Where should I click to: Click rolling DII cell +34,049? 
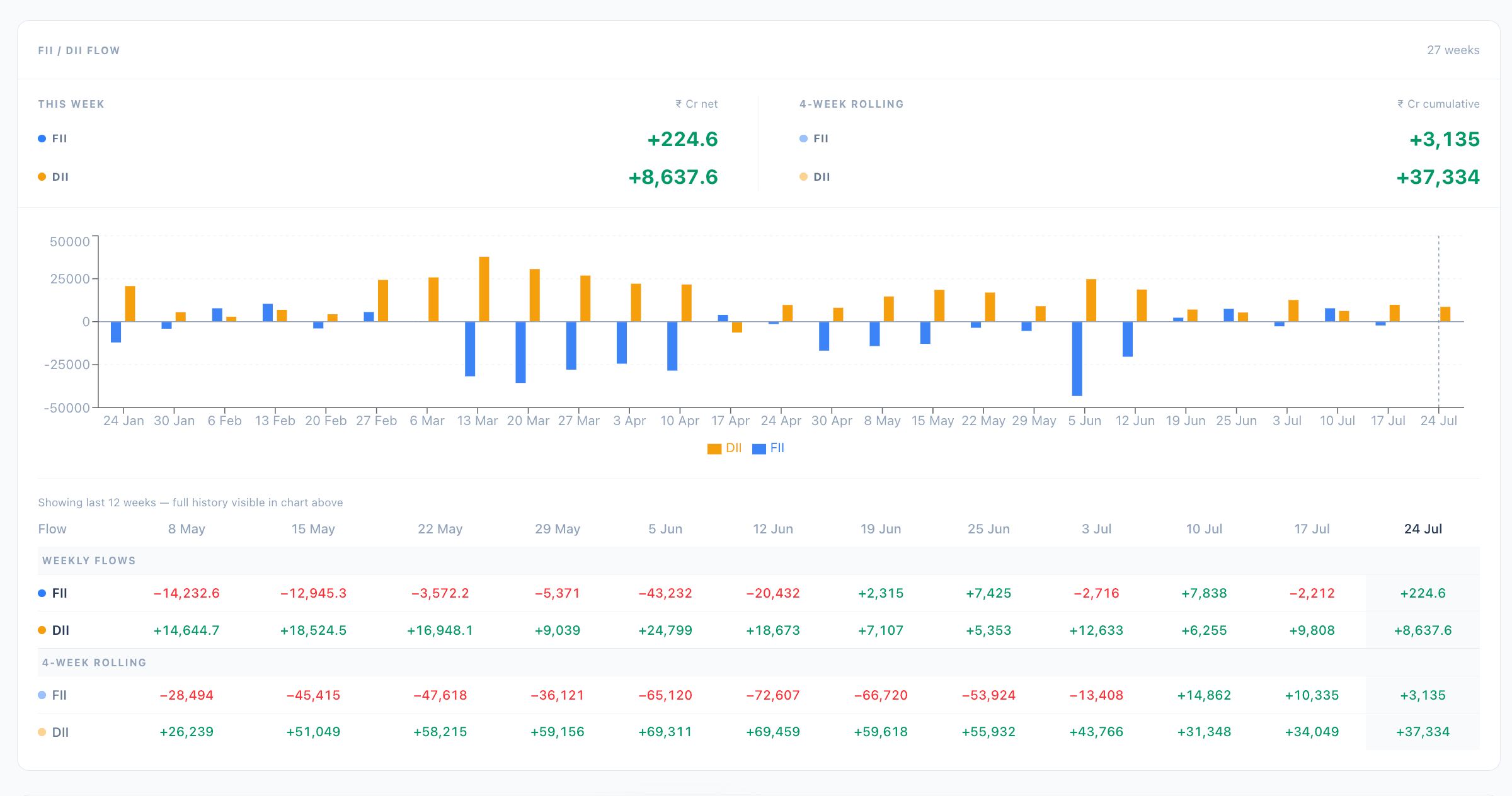coord(1312,732)
